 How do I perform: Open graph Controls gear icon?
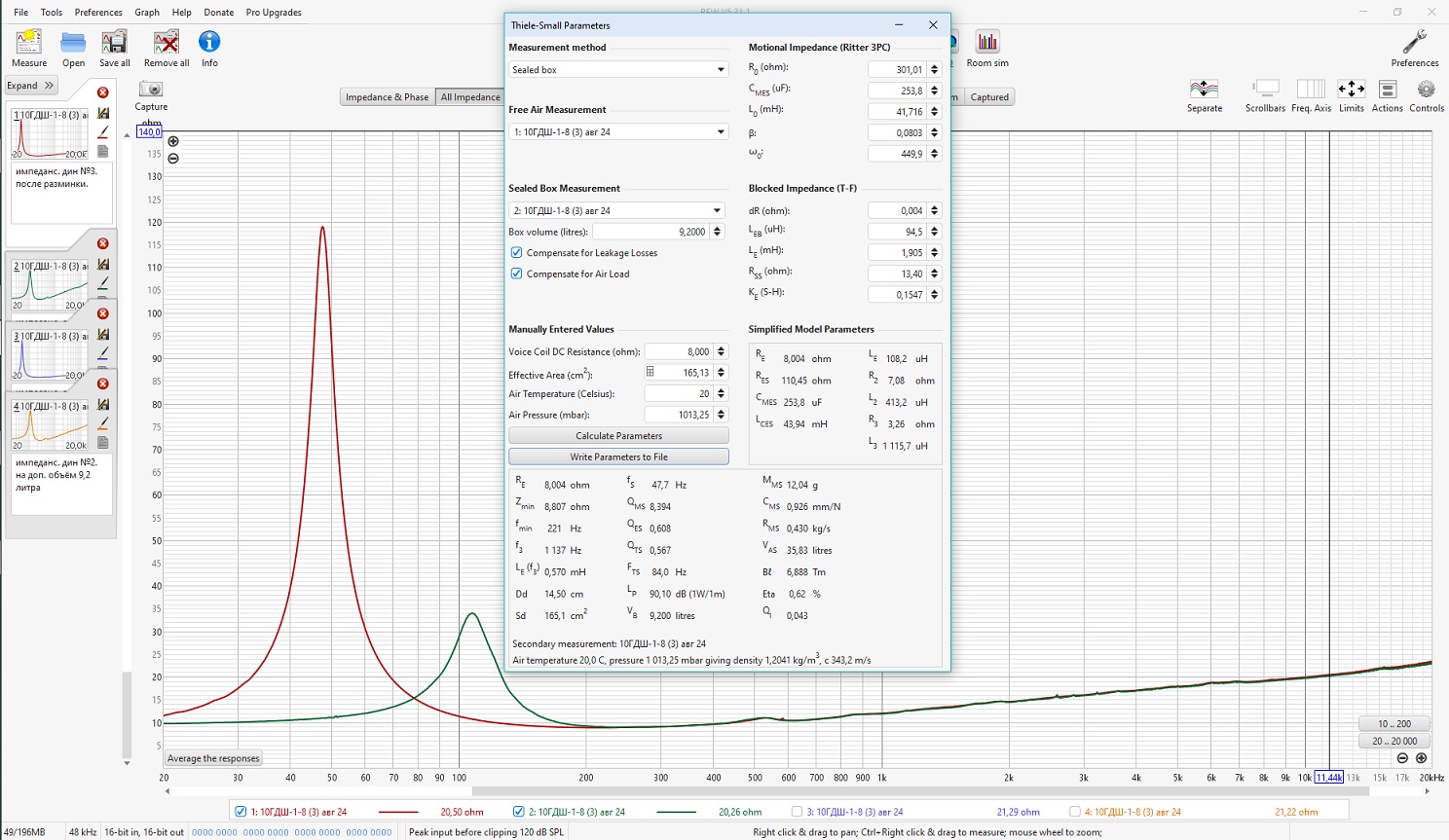coord(1426,90)
